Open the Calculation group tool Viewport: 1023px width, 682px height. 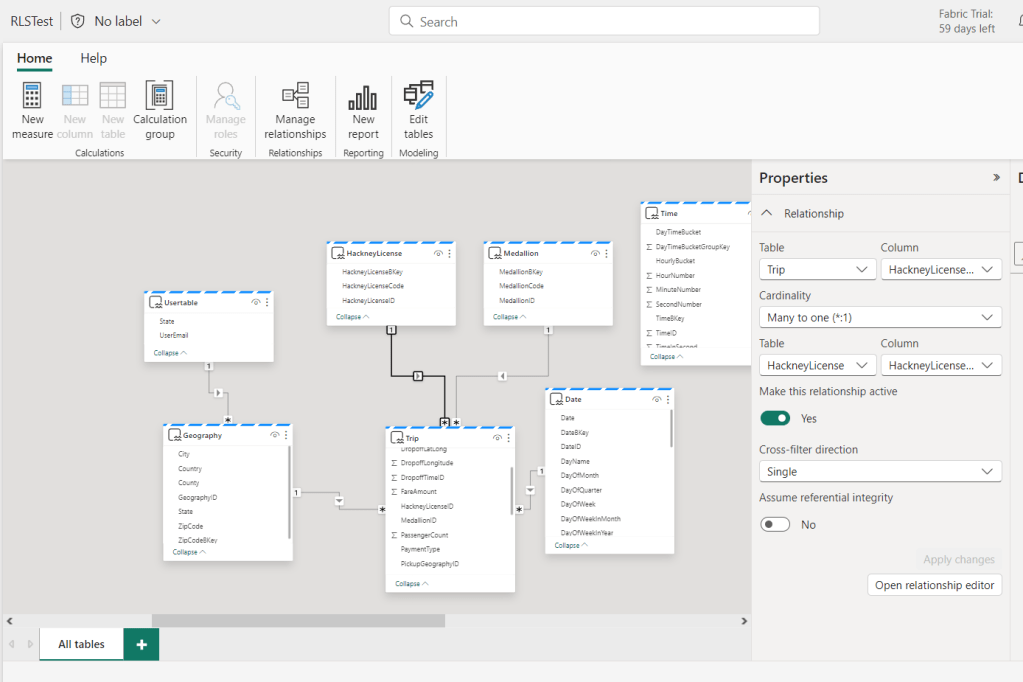[159, 97]
